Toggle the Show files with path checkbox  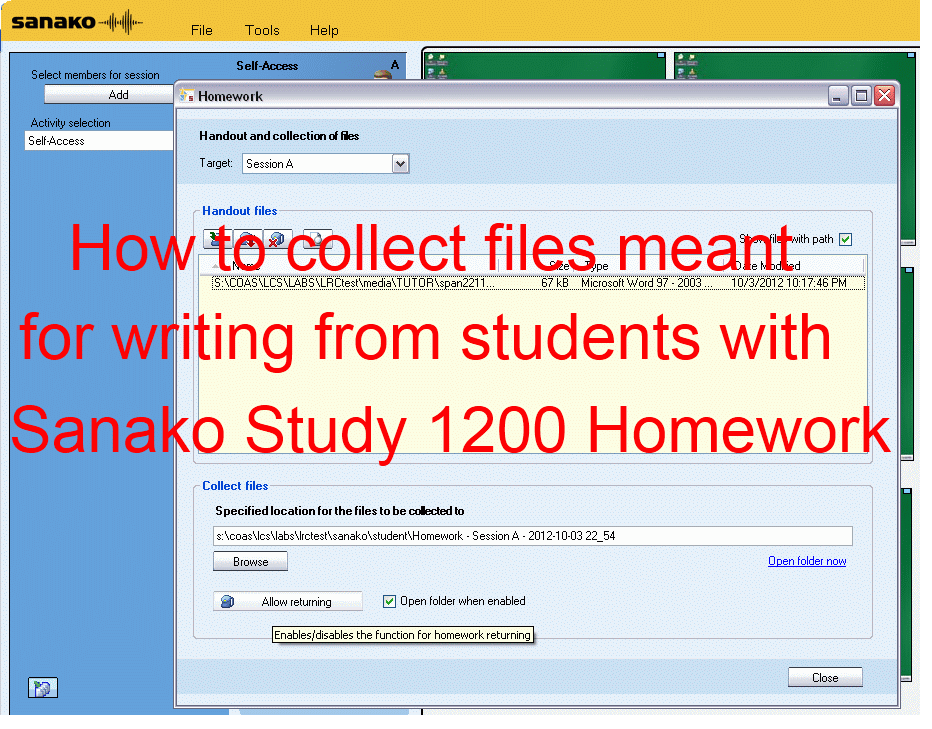pyautogui.click(x=845, y=239)
